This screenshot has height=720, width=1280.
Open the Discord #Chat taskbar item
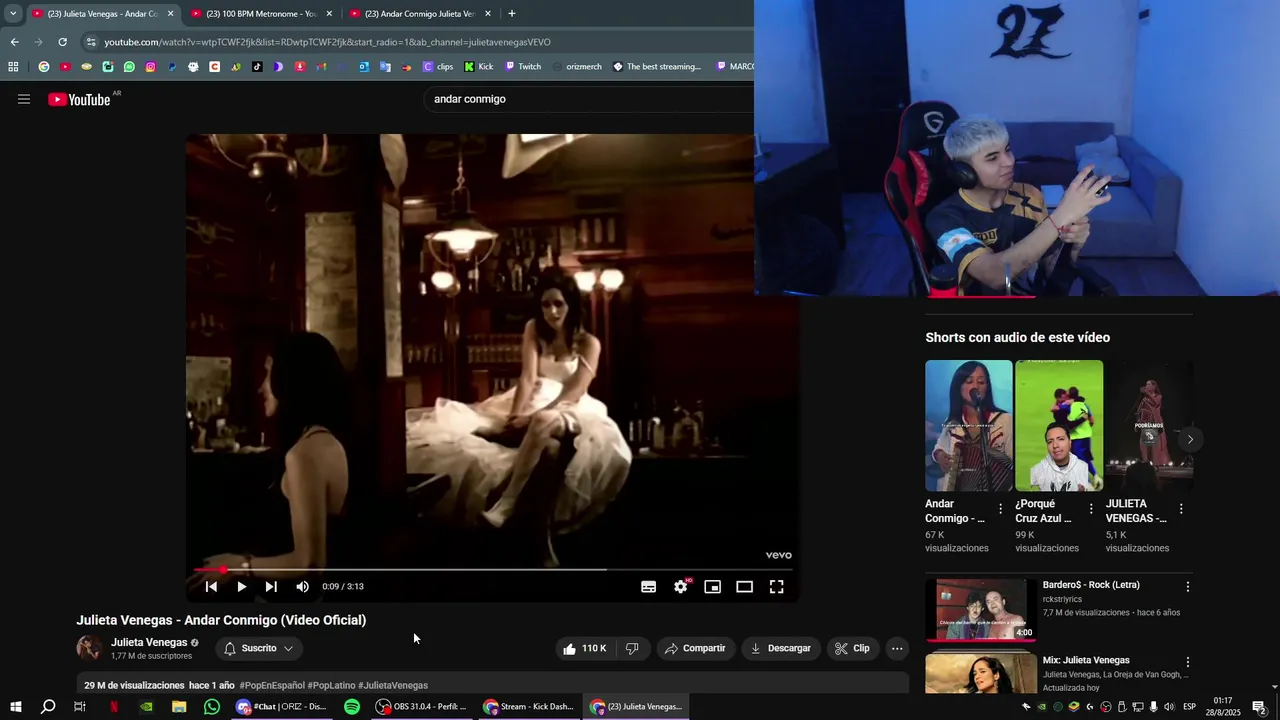(281, 707)
